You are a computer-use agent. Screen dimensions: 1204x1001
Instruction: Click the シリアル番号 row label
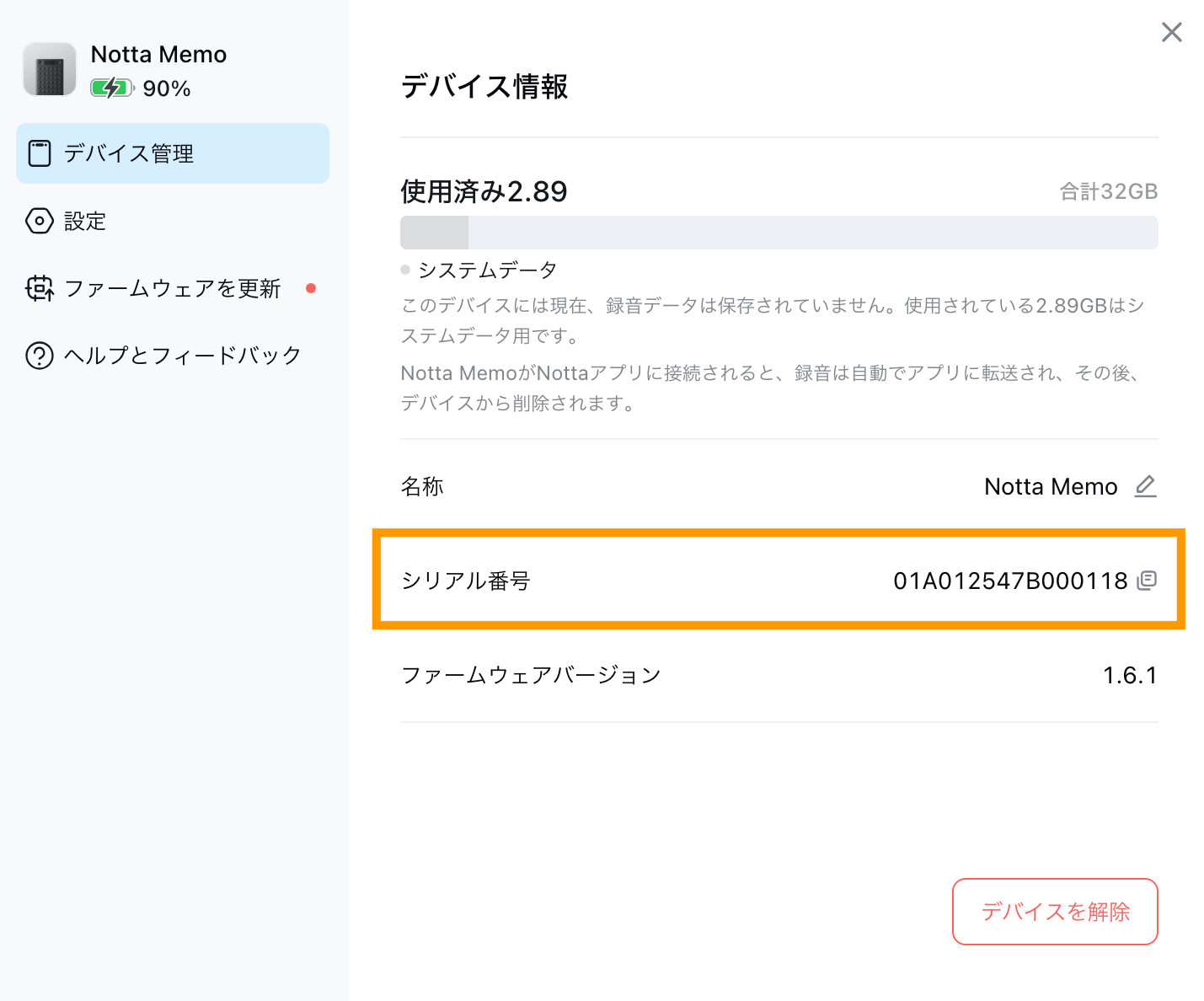(466, 581)
